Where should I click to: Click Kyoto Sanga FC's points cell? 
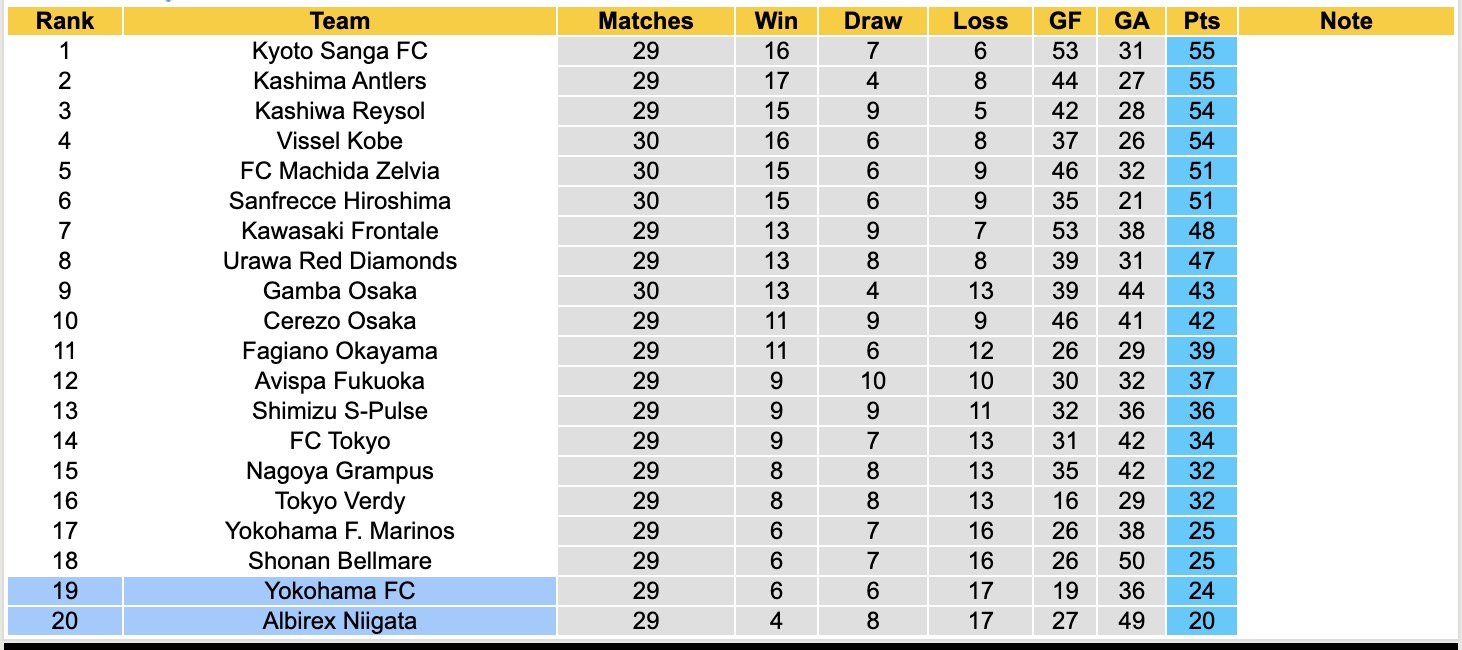pyautogui.click(x=1201, y=51)
